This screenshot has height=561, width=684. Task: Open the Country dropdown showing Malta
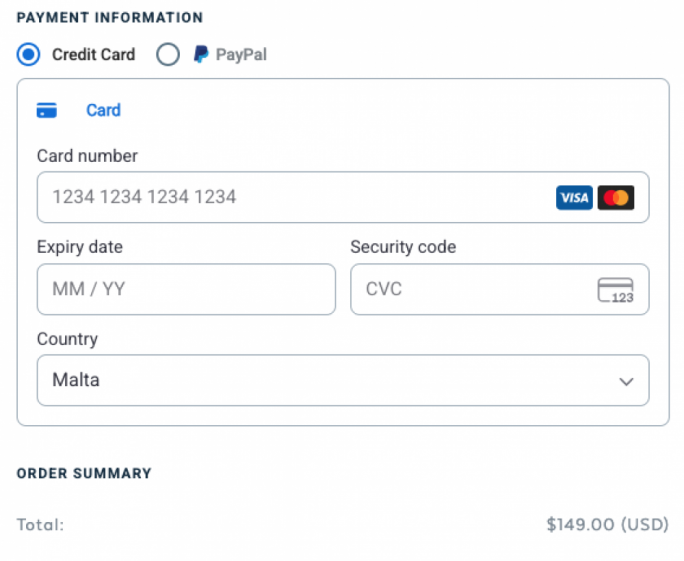coord(330,381)
